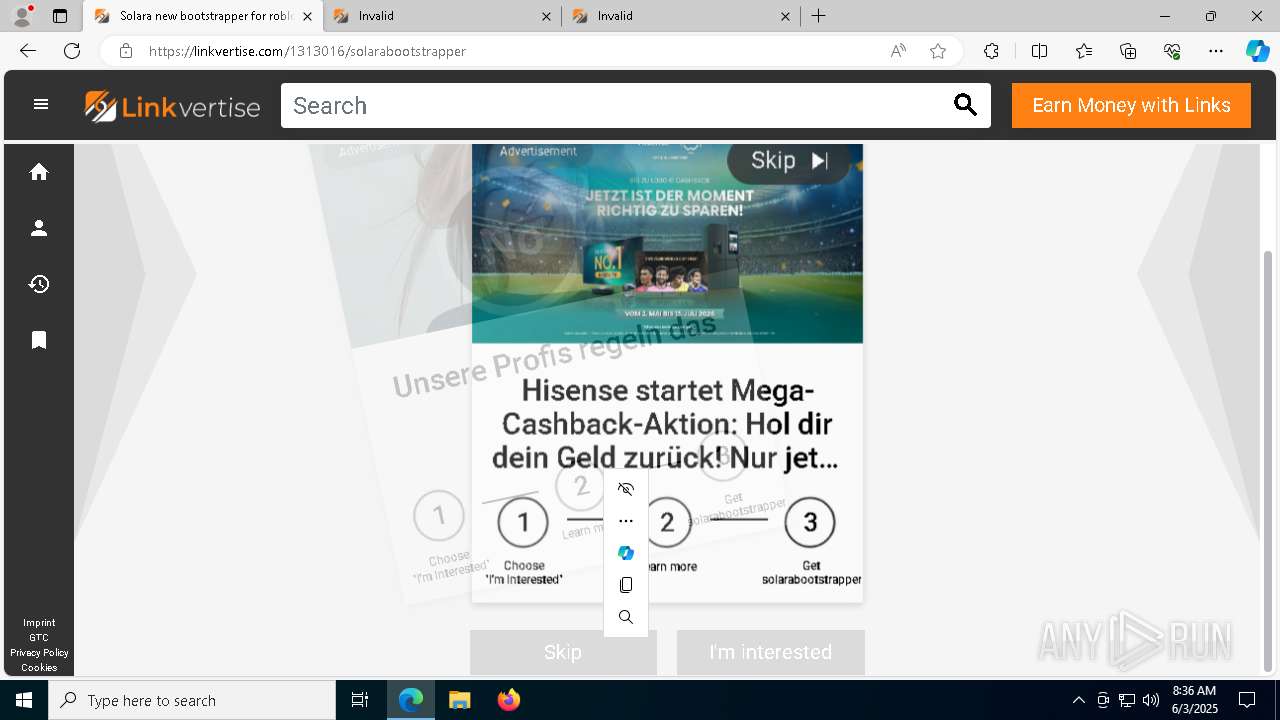Open Edge Settings and more menu
The image size is (1280, 720).
click(x=1216, y=51)
